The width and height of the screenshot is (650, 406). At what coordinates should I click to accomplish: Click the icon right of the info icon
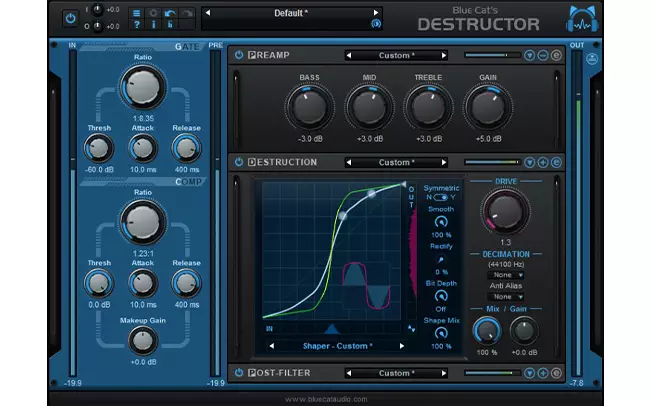click(170, 25)
